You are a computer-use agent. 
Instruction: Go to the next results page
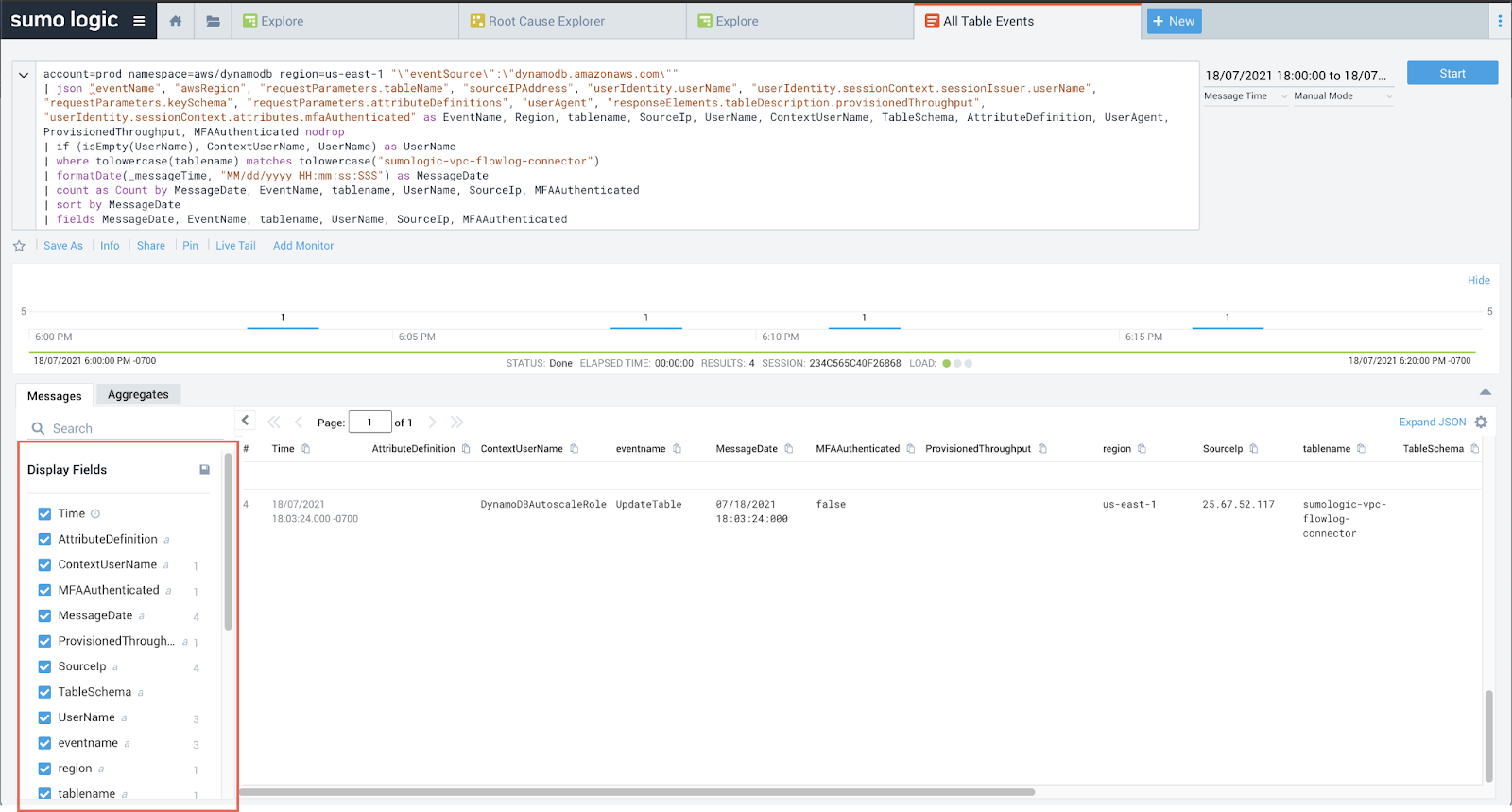tap(432, 423)
